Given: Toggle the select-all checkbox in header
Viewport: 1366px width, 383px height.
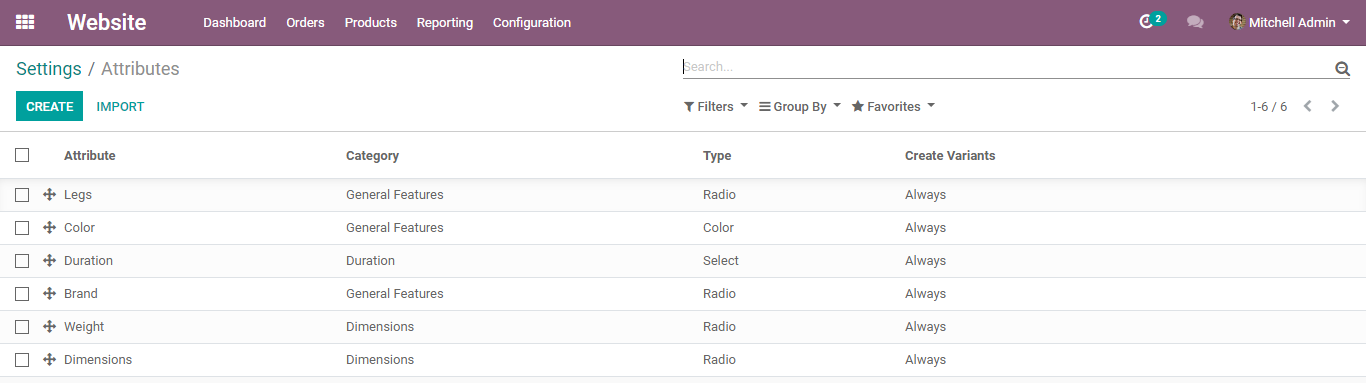Looking at the screenshot, I should click(22, 155).
